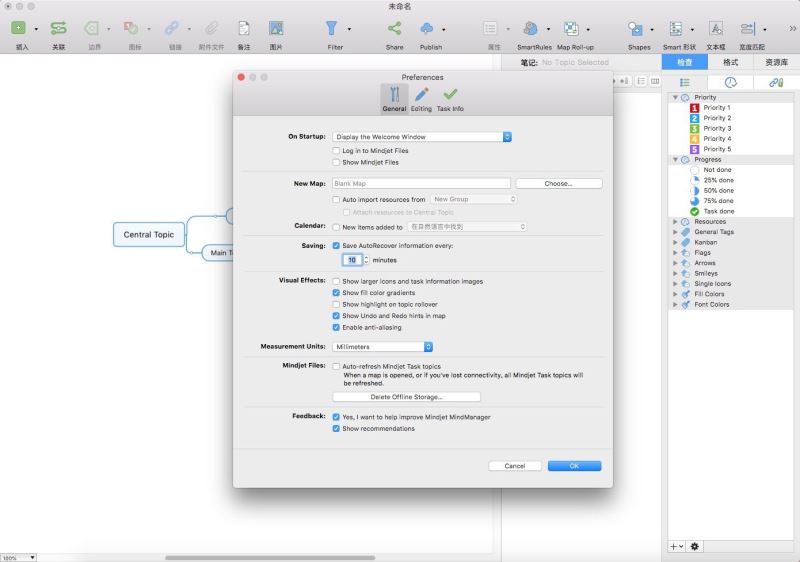Switch to Task Info preferences tab

point(450,99)
